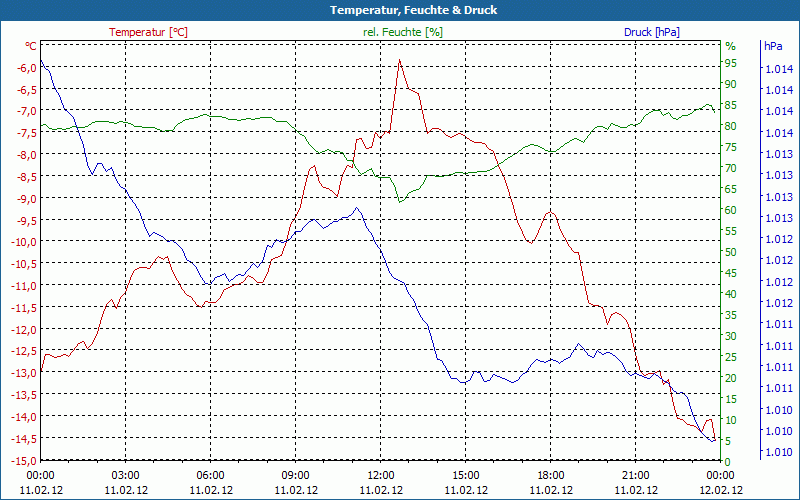800x500 pixels.
Task: Select the blue "Druck [hPa]" legend label
Action: 652,32
